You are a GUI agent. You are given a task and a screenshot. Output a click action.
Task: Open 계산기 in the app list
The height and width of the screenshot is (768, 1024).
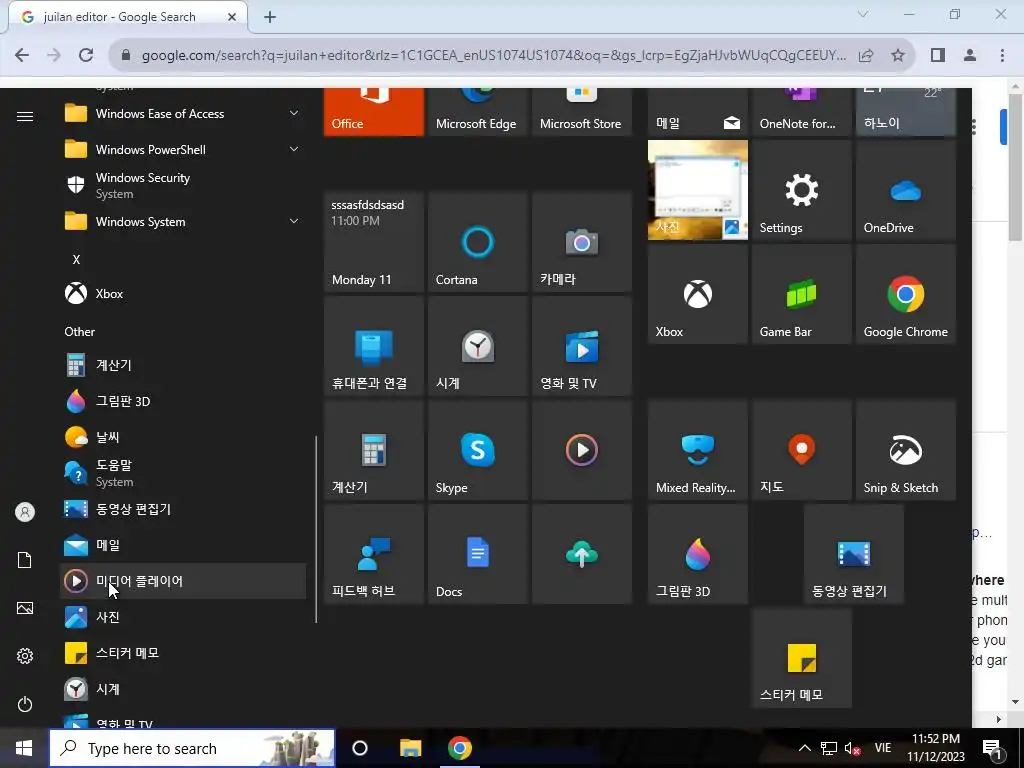tap(183, 365)
